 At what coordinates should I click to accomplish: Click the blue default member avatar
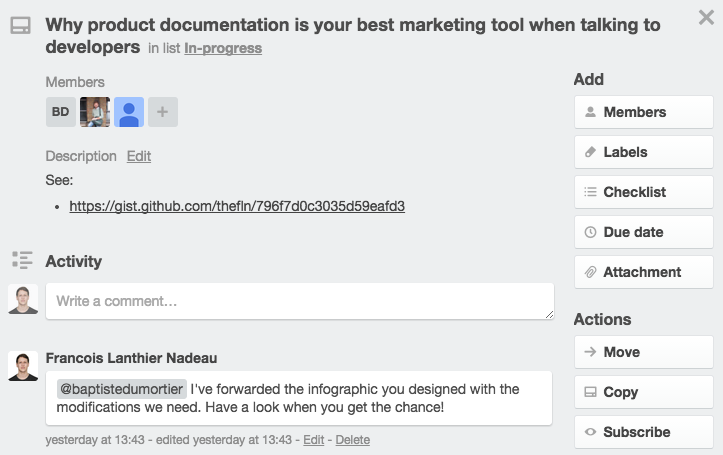tap(129, 112)
